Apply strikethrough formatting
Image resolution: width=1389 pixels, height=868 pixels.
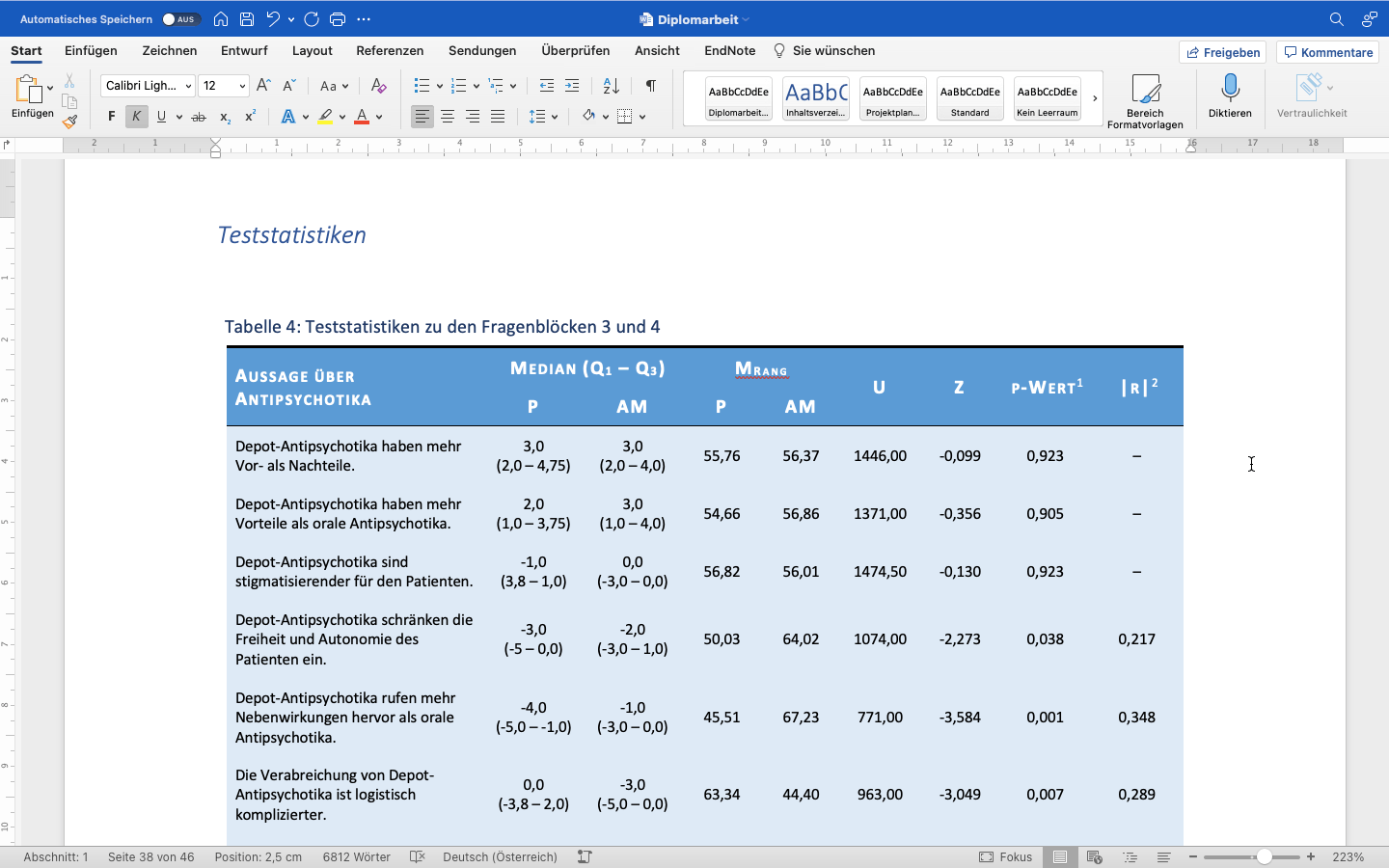(199, 117)
